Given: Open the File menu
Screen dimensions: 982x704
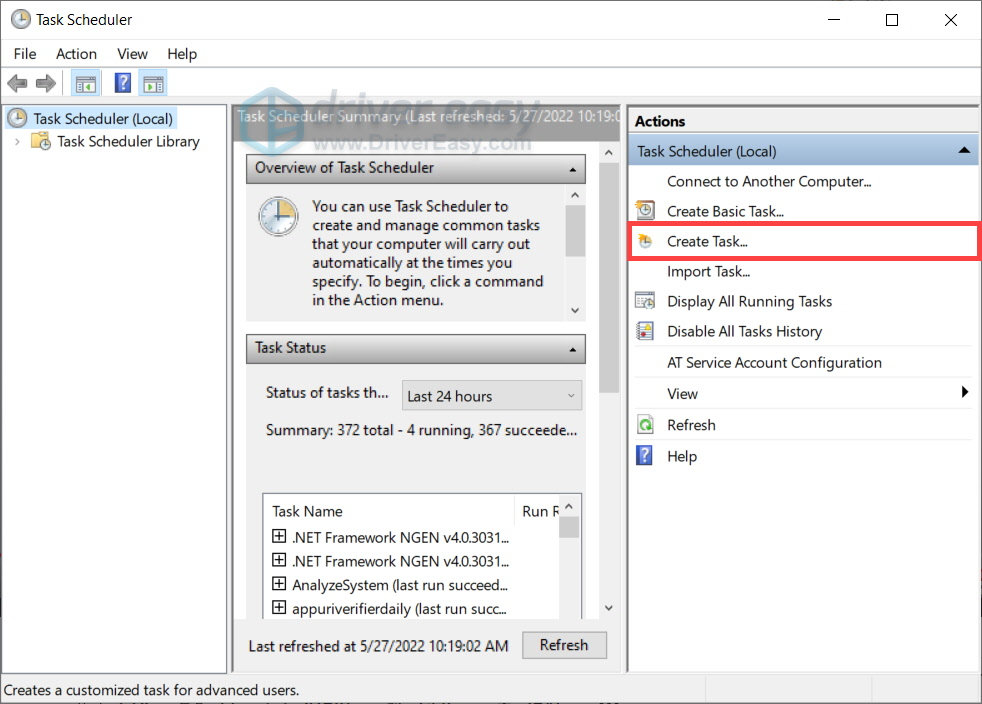Looking at the screenshot, I should click(24, 54).
